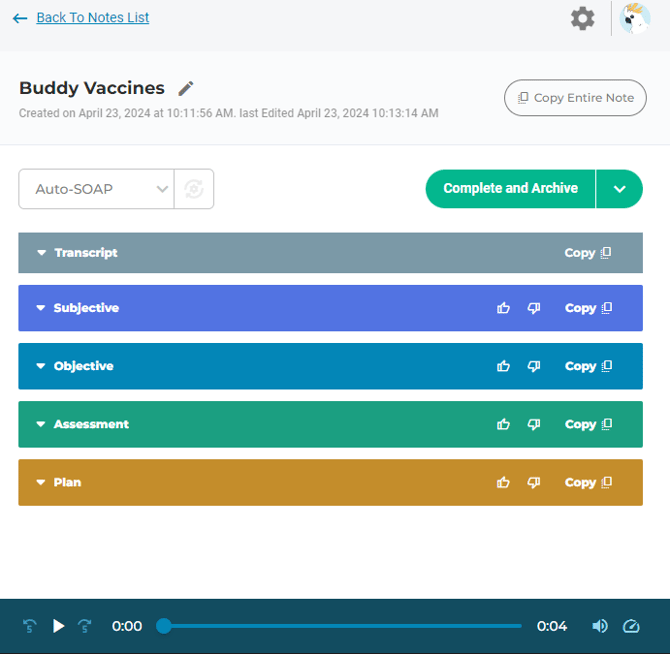
Task: Collapse the Transcript section
Action: click(x=42, y=253)
